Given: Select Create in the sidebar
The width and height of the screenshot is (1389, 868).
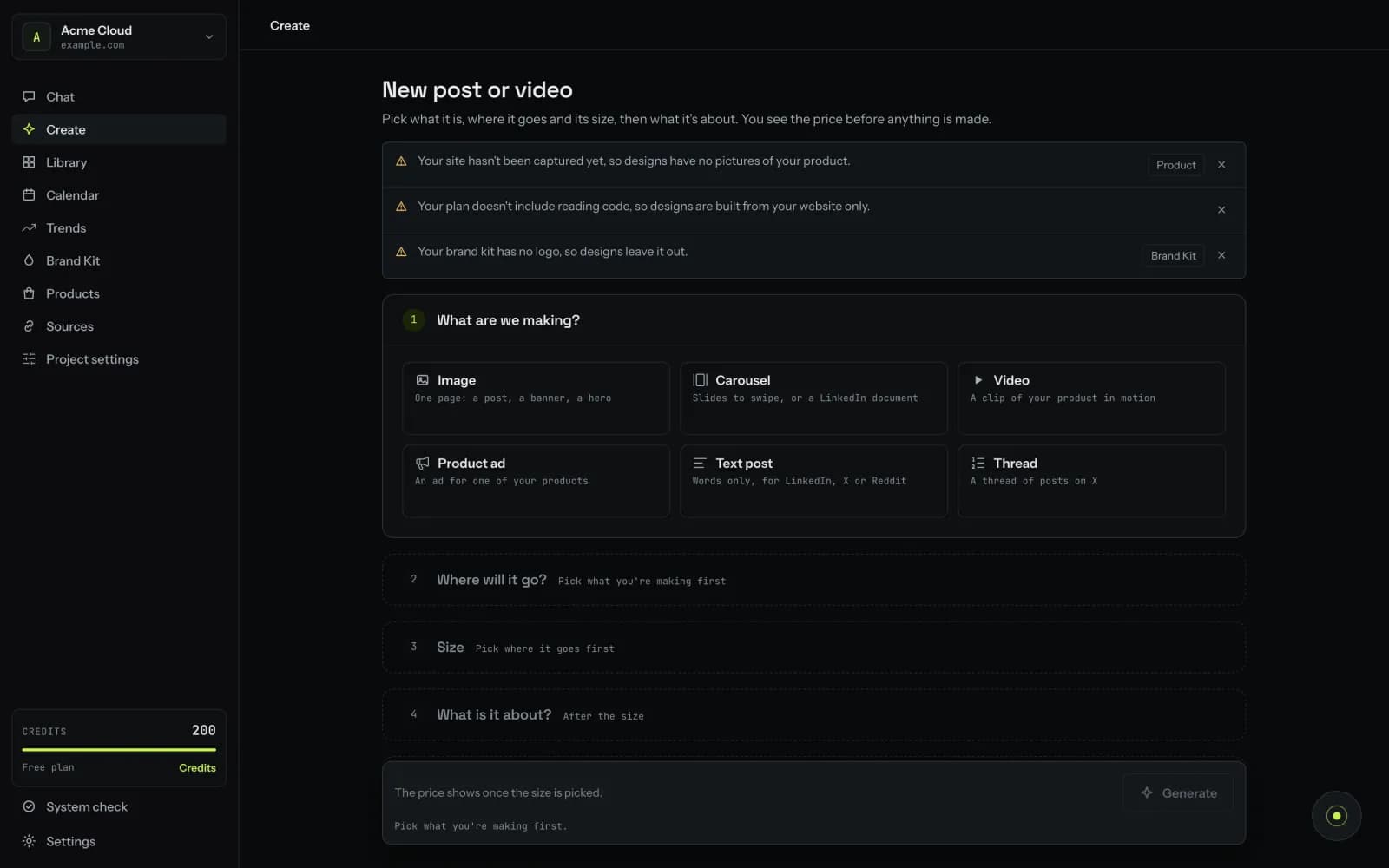Looking at the screenshot, I should pyautogui.click(x=119, y=129).
